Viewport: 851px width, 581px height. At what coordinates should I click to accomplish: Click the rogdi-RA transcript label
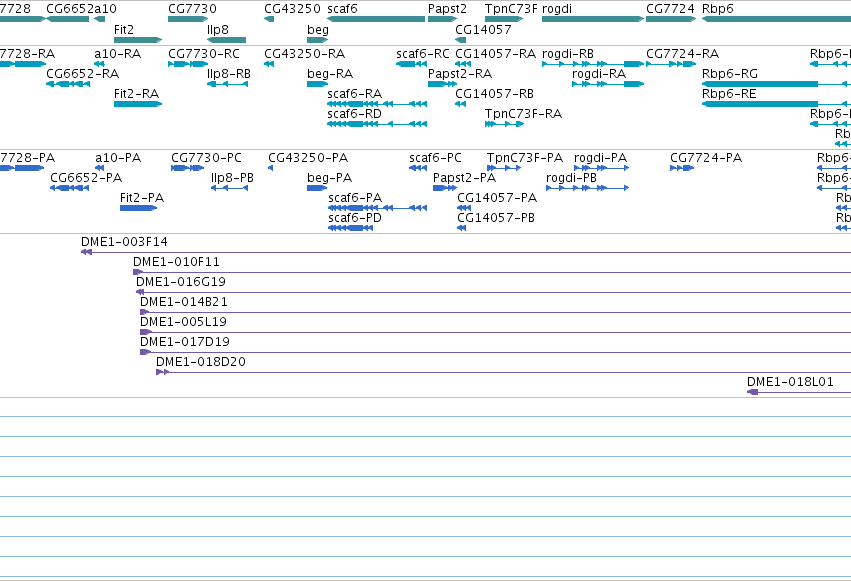tap(599, 74)
